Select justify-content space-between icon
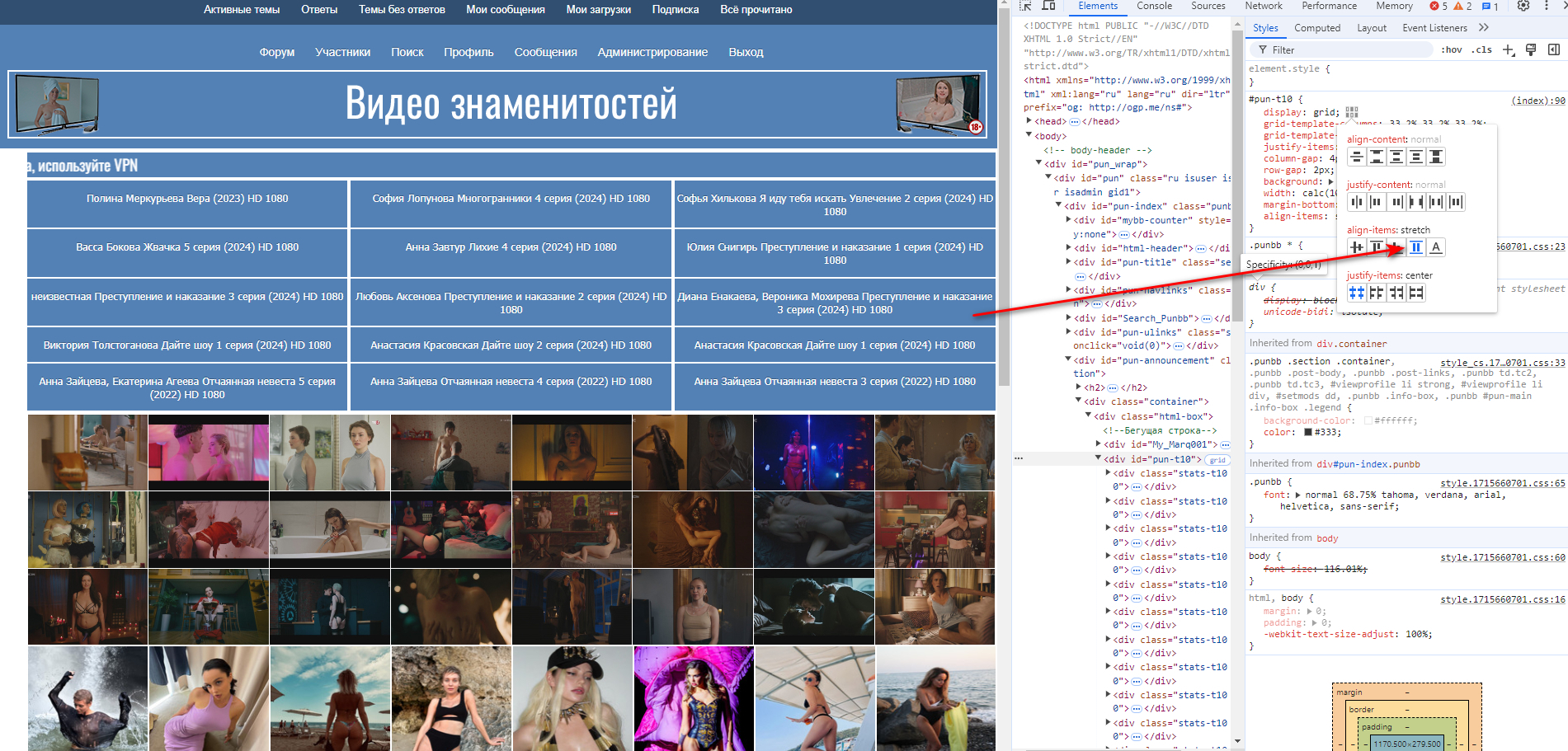1568x751 pixels. (1416, 202)
